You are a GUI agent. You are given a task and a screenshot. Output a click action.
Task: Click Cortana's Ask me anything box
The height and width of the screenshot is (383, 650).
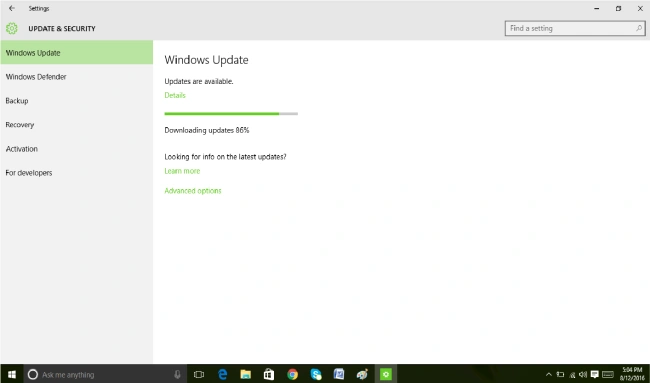[105, 374]
